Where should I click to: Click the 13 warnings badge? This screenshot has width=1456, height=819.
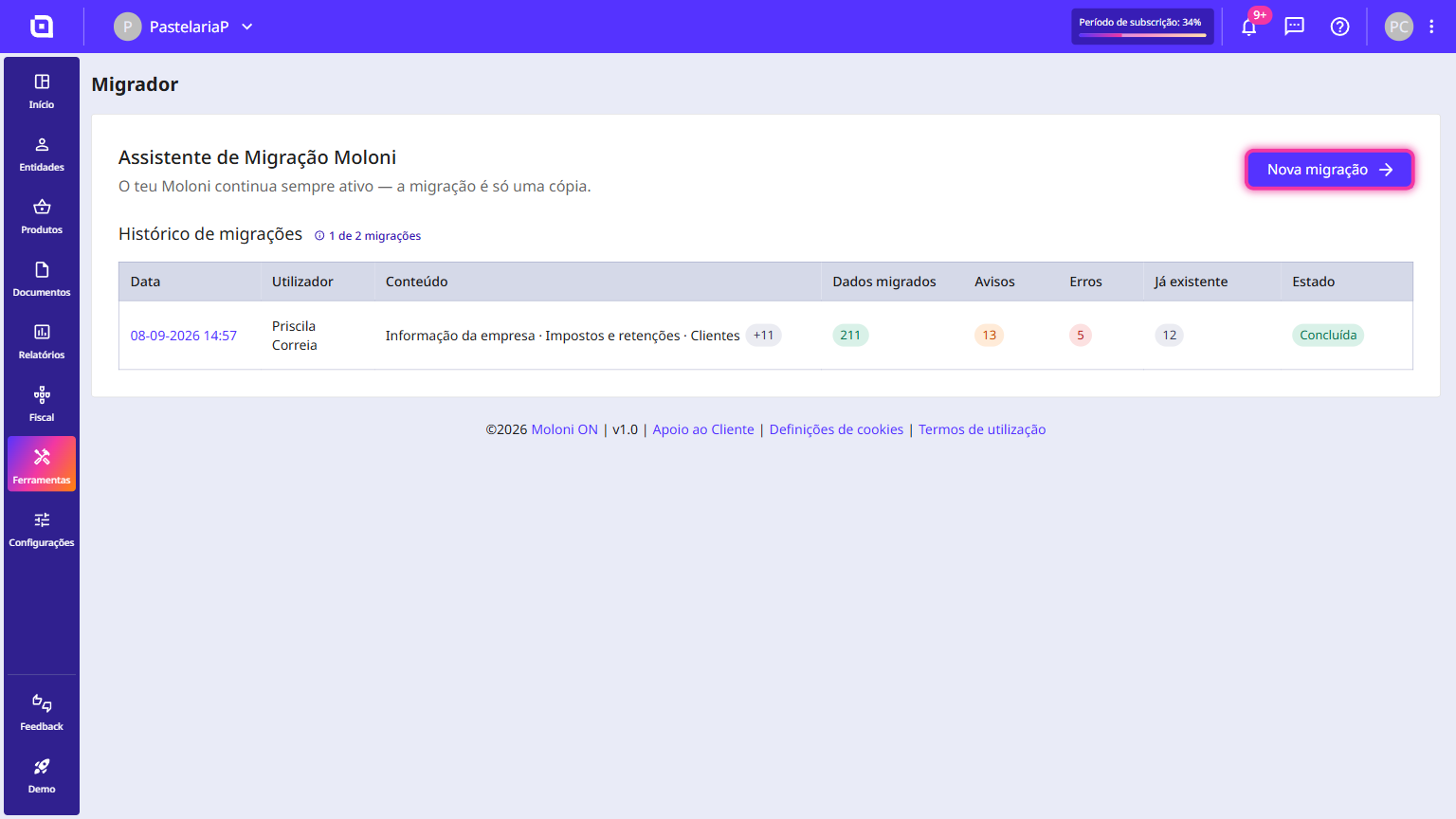click(x=989, y=336)
